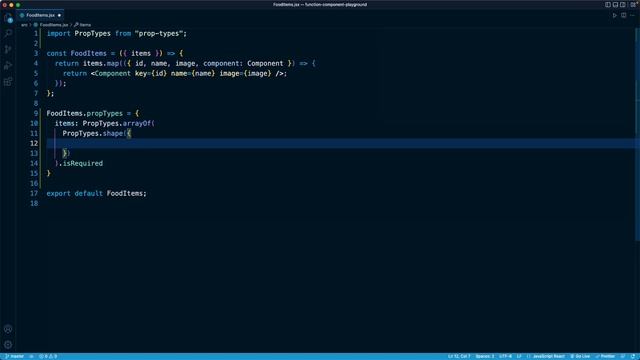Select the FoodItems.jsx editor tab
Screen dimensions: 640x360
pos(40,15)
